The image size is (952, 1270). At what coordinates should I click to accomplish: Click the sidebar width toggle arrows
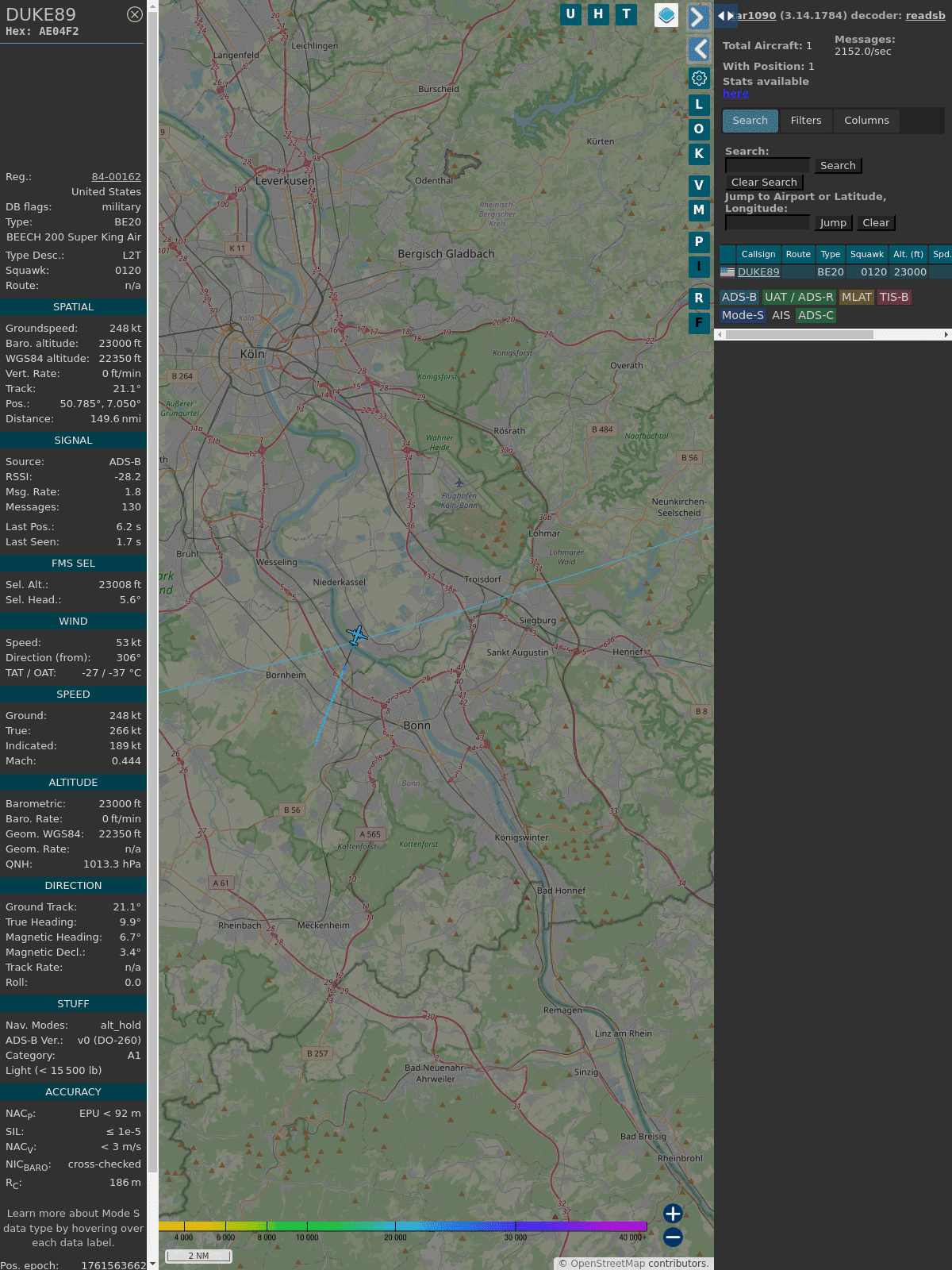click(x=726, y=15)
